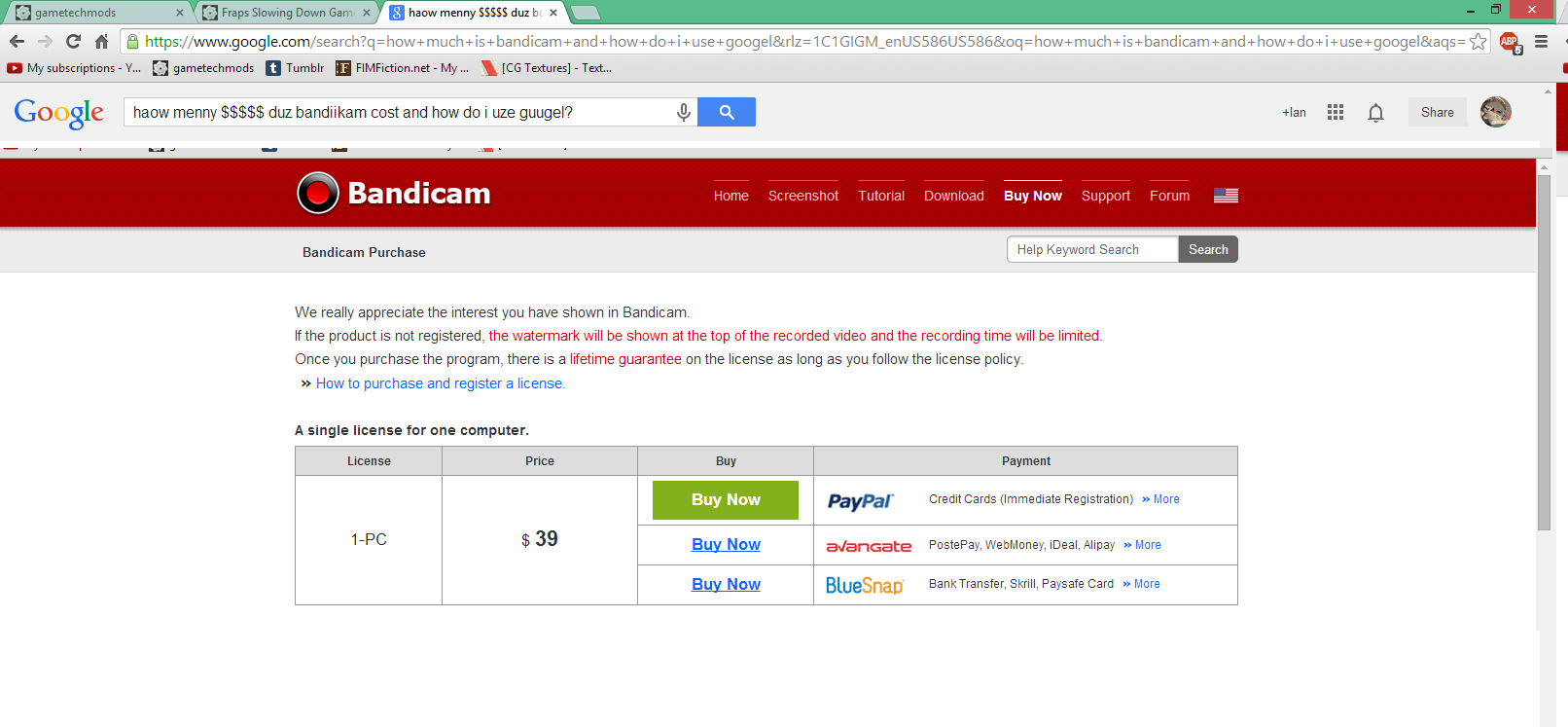Image resolution: width=1568 pixels, height=727 pixels.
Task: Open a new browser tab
Action: 585,13
